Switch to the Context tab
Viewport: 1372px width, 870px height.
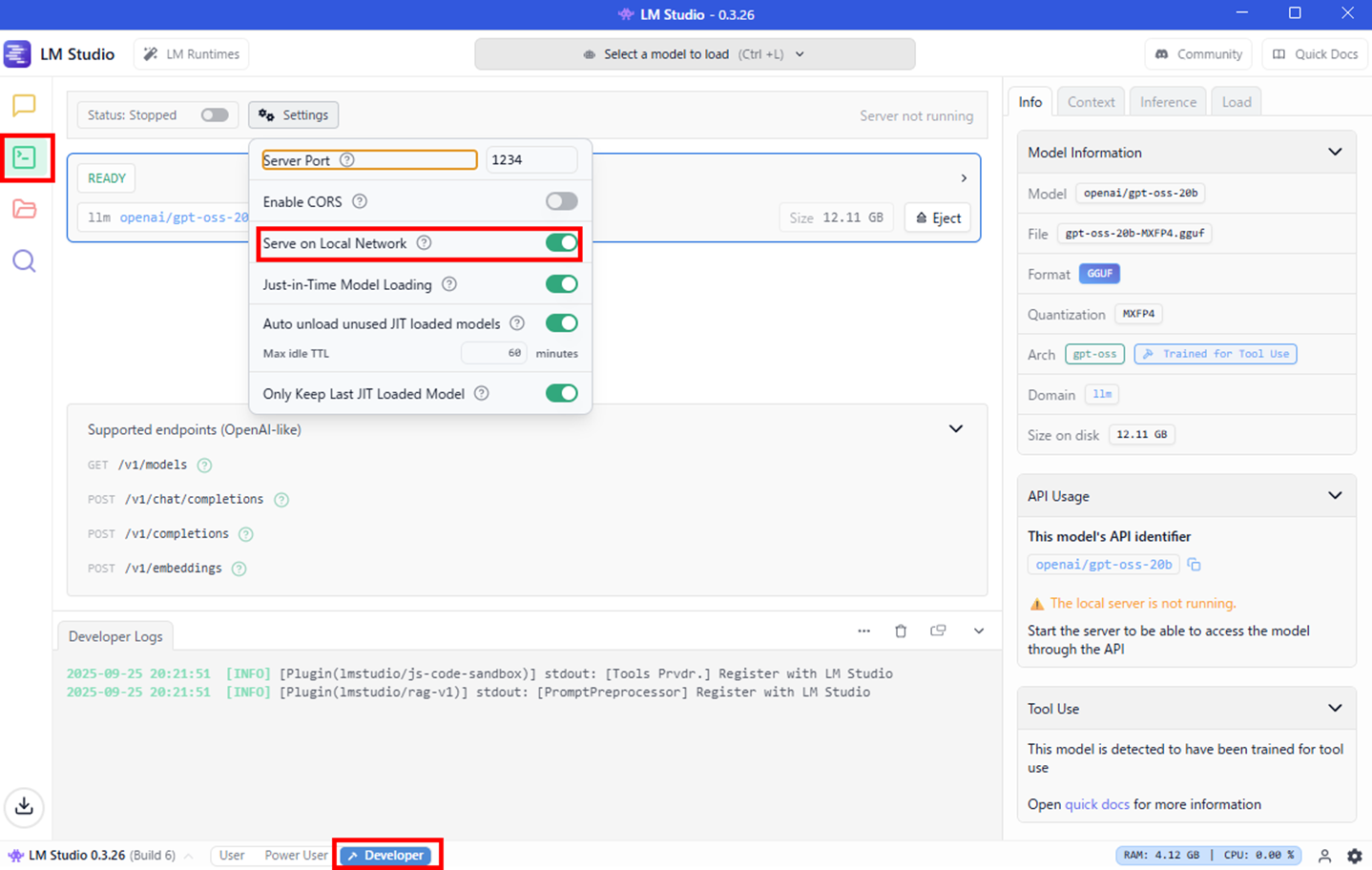point(1091,102)
